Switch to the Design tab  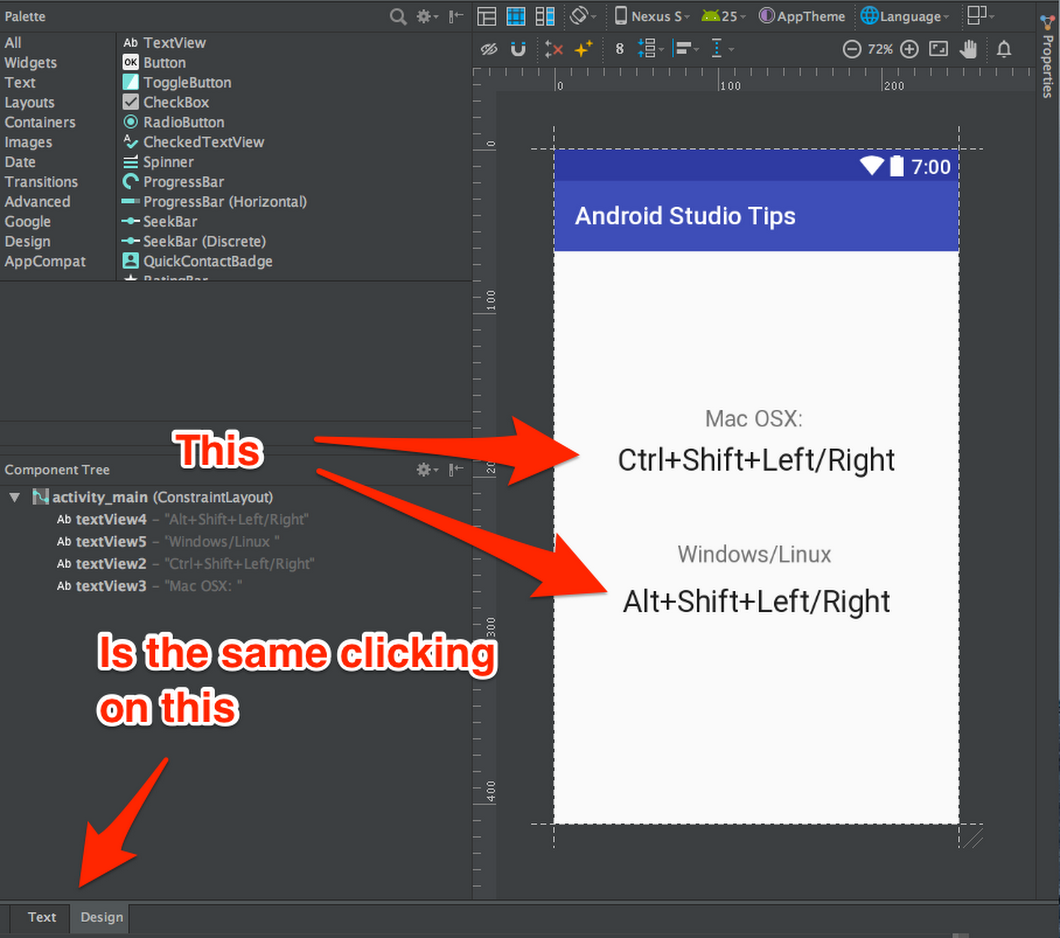pyautogui.click(x=101, y=917)
